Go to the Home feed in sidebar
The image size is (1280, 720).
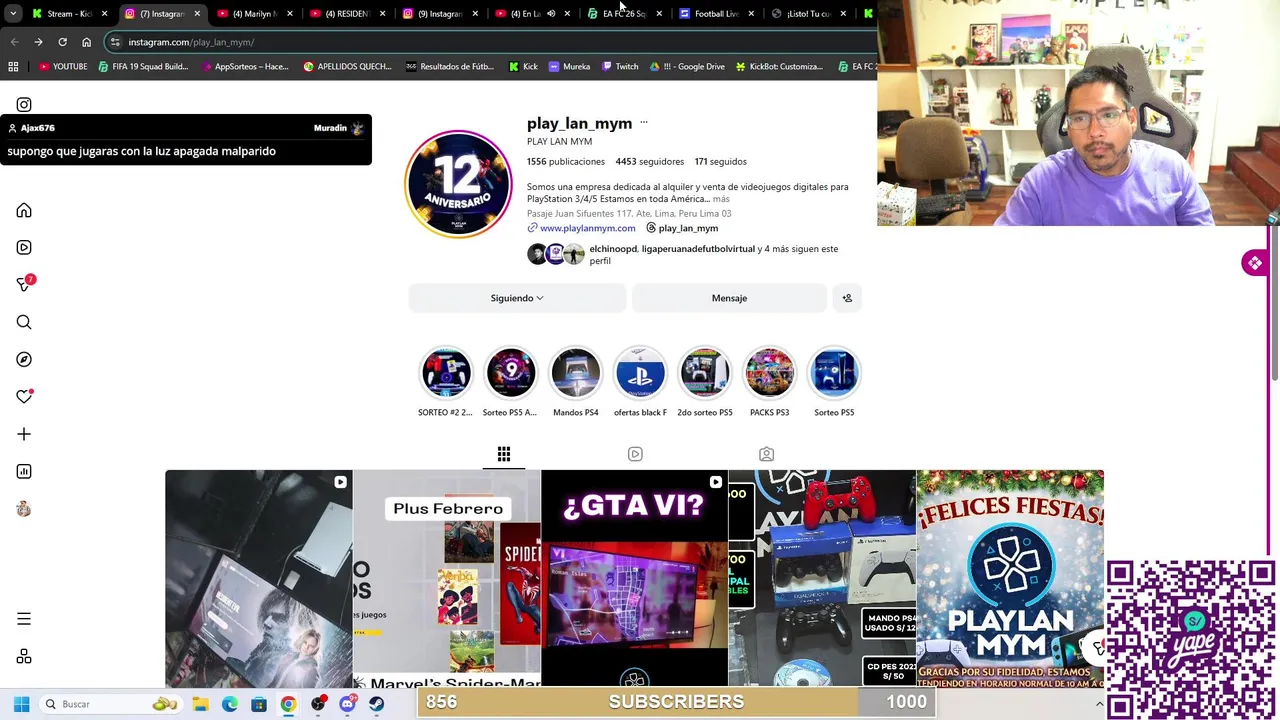[x=24, y=211]
